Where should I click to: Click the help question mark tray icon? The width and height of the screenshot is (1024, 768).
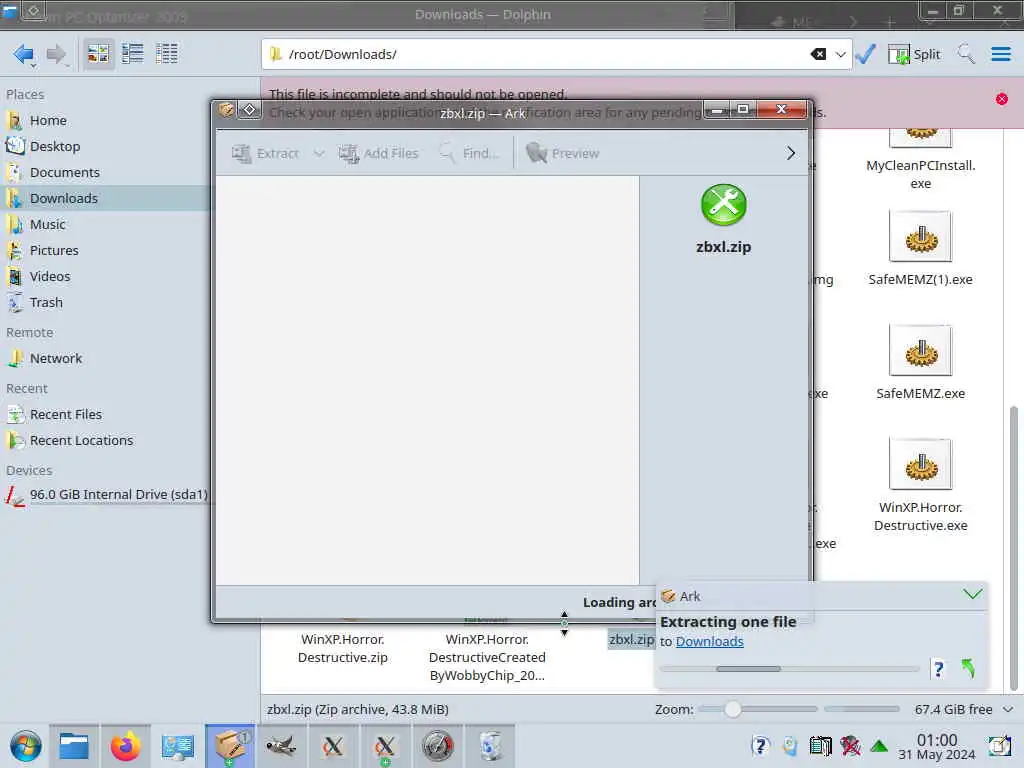point(760,746)
